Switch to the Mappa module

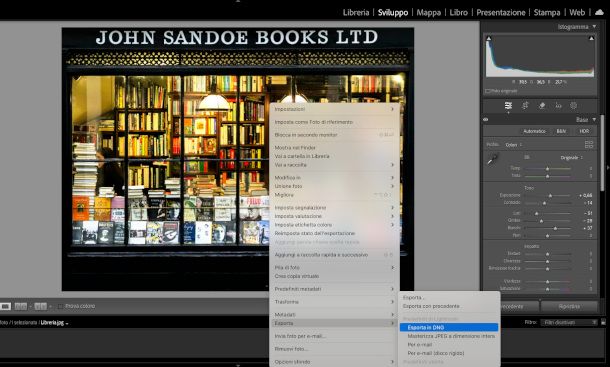click(428, 12)
